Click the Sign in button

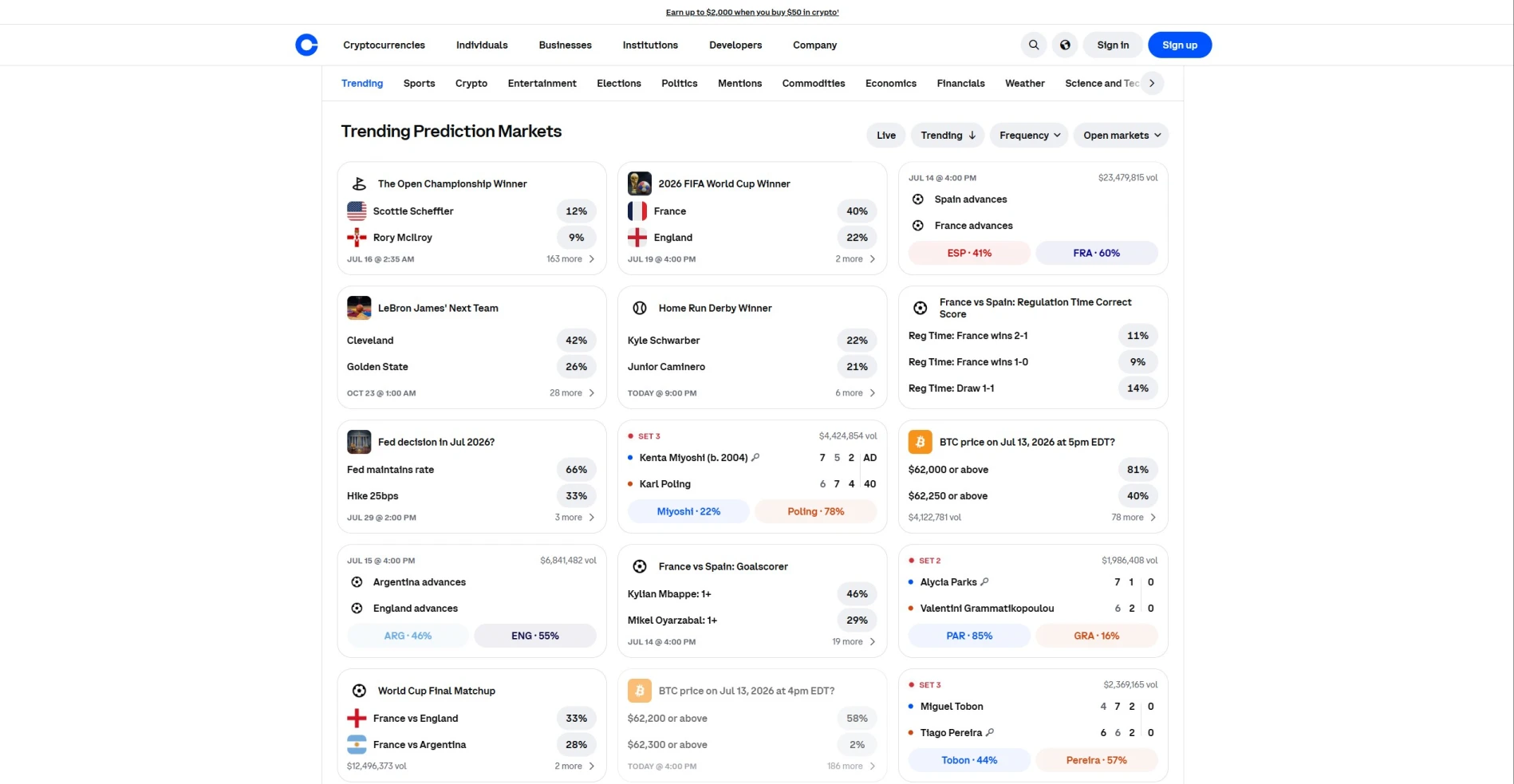pyautogui.click(x=1113, y=45)
